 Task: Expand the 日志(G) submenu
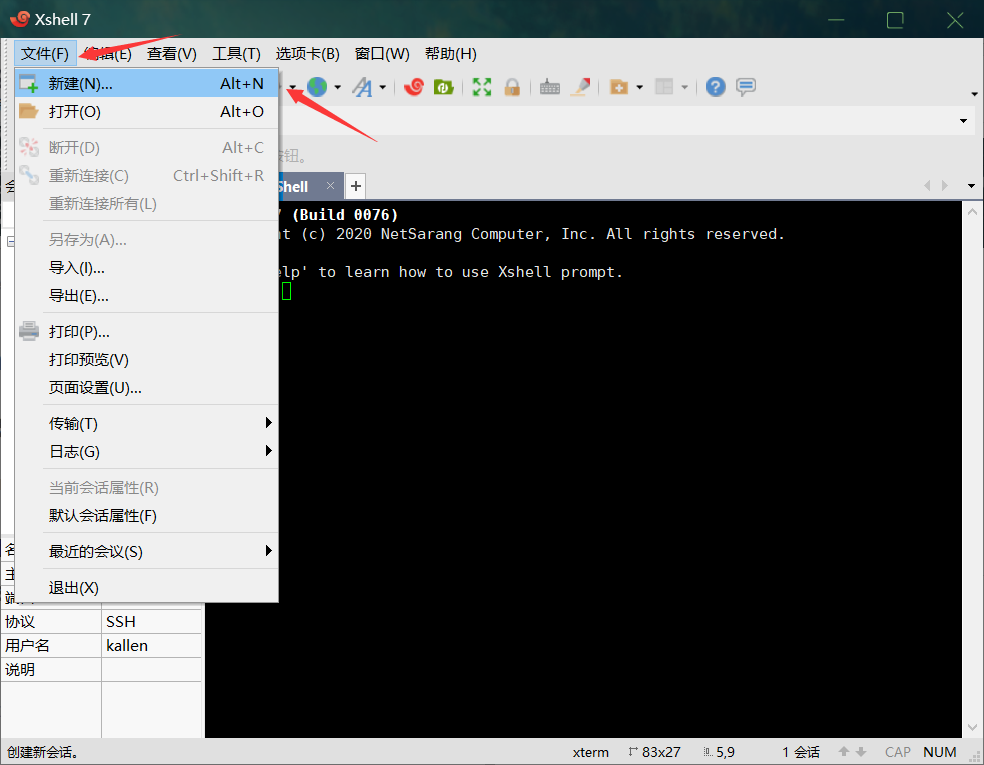click(269, 451)
